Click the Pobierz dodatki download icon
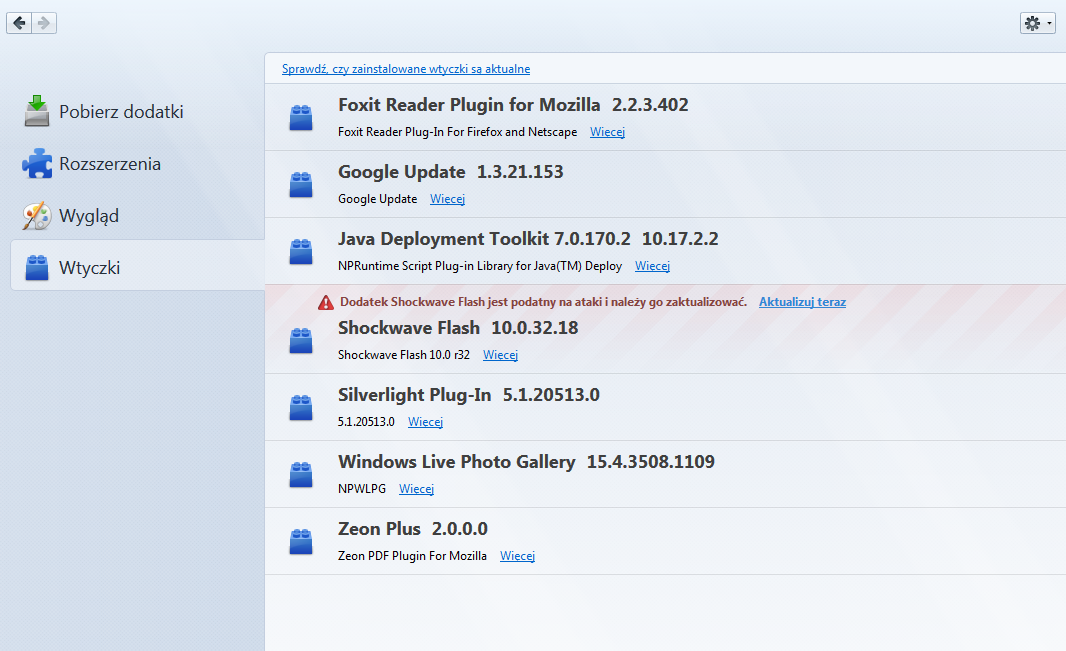 pos(37,111)
